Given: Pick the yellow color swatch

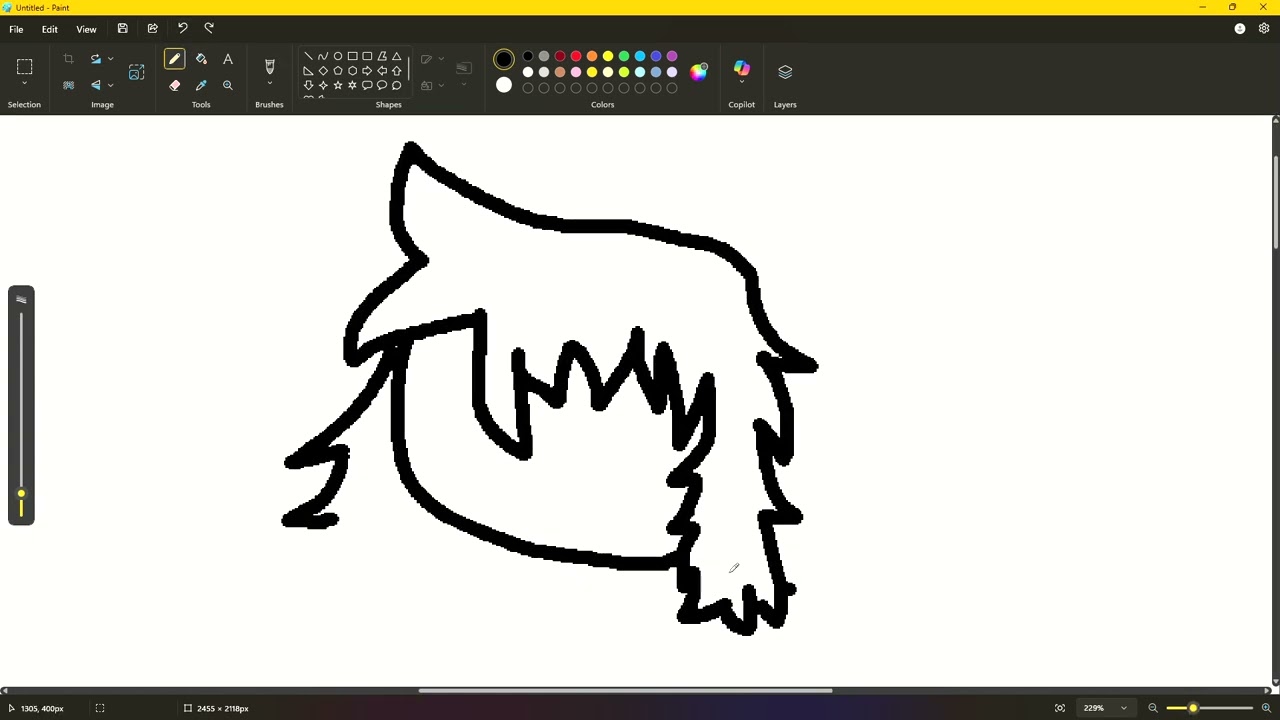Looking at the screenshot, I should click(x=608, y=57).
